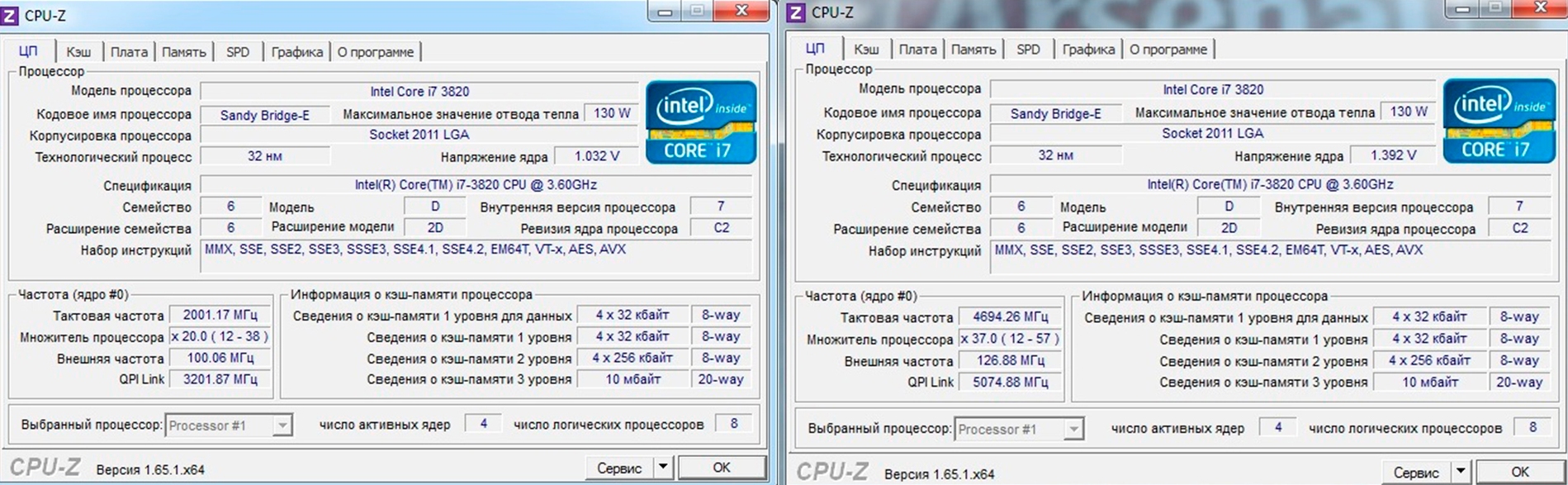Viewport: 1568px width, 485px height.
Task: Close the left CPU-Z window
Action: point(741,11)
